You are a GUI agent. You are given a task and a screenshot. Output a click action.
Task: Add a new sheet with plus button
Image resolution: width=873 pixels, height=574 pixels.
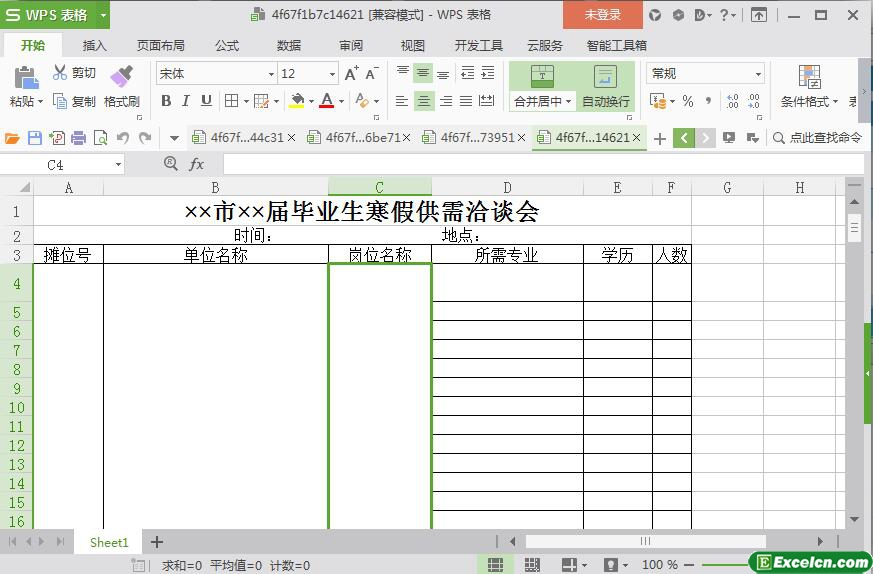click(x=157, y=542)
